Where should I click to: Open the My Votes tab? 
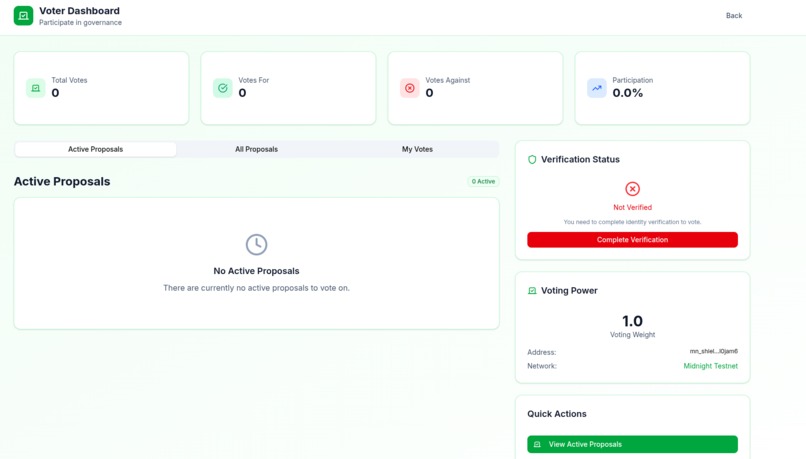417,149
